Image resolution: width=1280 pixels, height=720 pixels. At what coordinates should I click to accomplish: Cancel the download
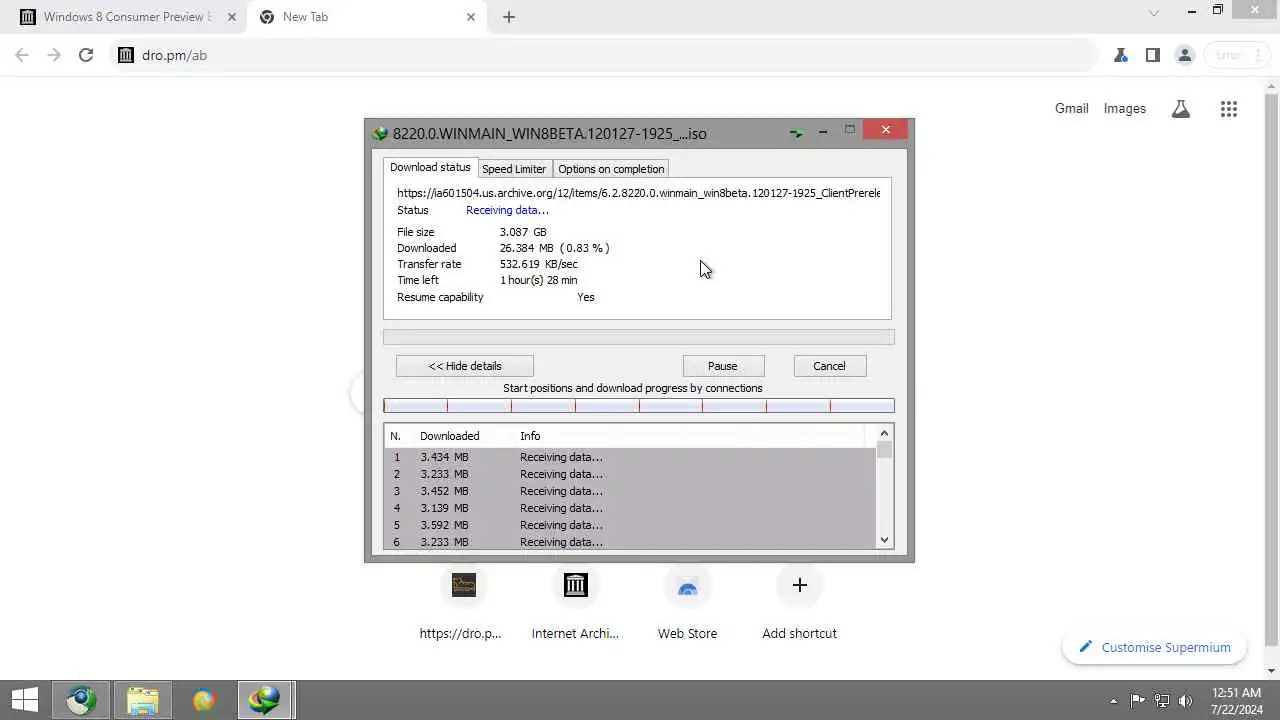(829, 366)
